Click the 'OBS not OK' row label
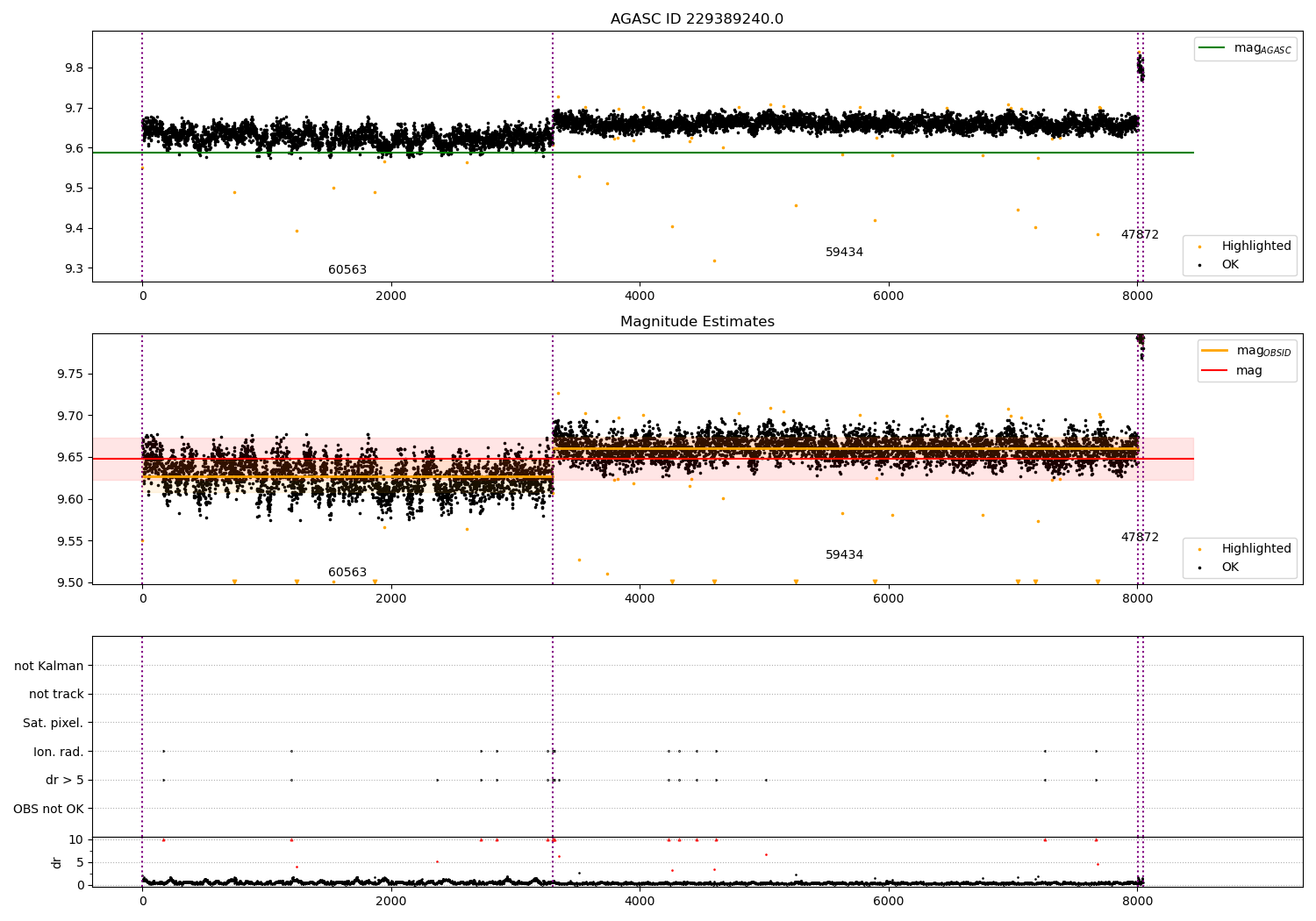The height and width of the screenshot is (921, 1316). pos(49,810)
